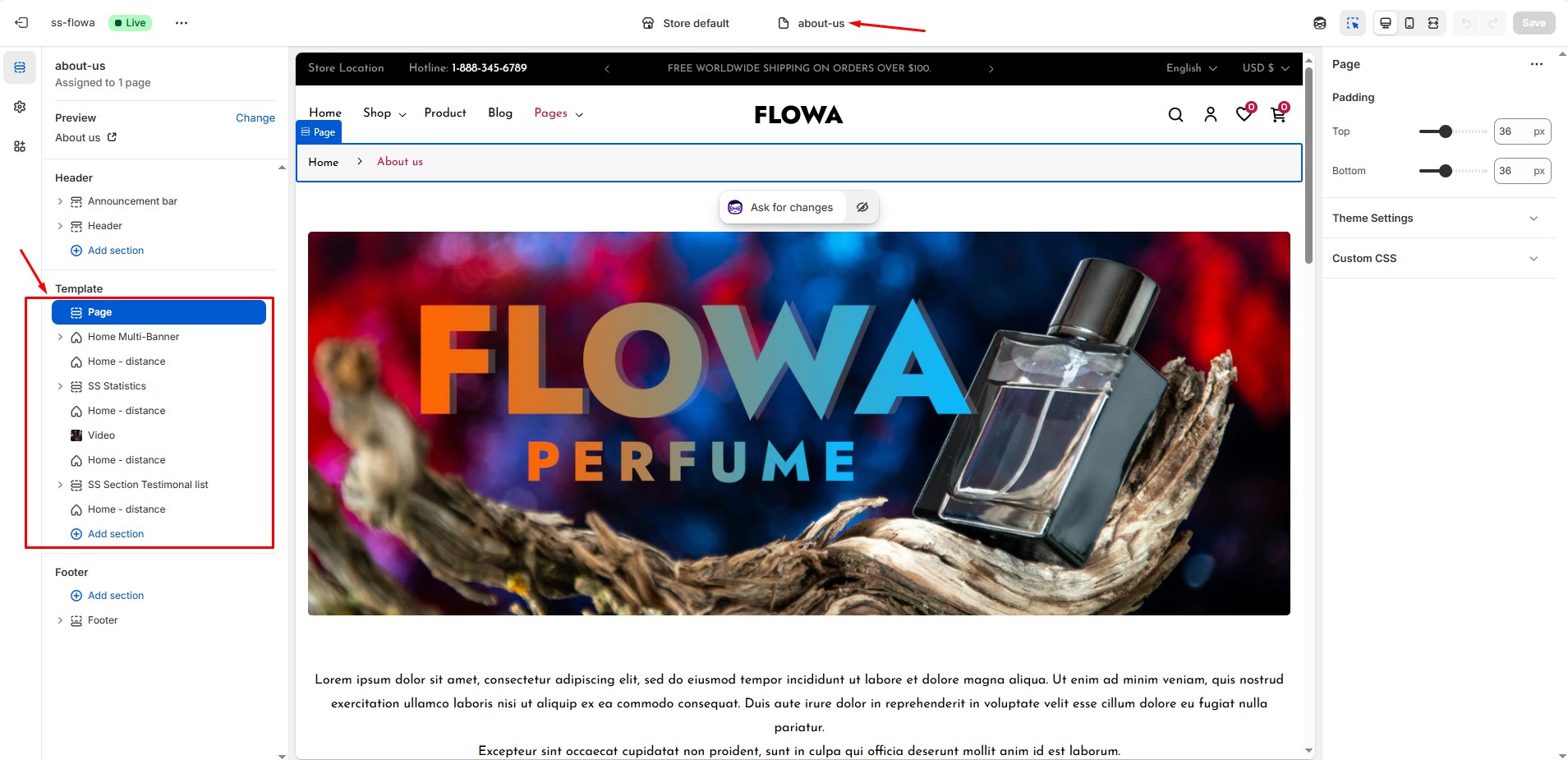Expand the Custom CSS panel
The width and height of the screenshot is (1568, 760).
[1438, 259]
